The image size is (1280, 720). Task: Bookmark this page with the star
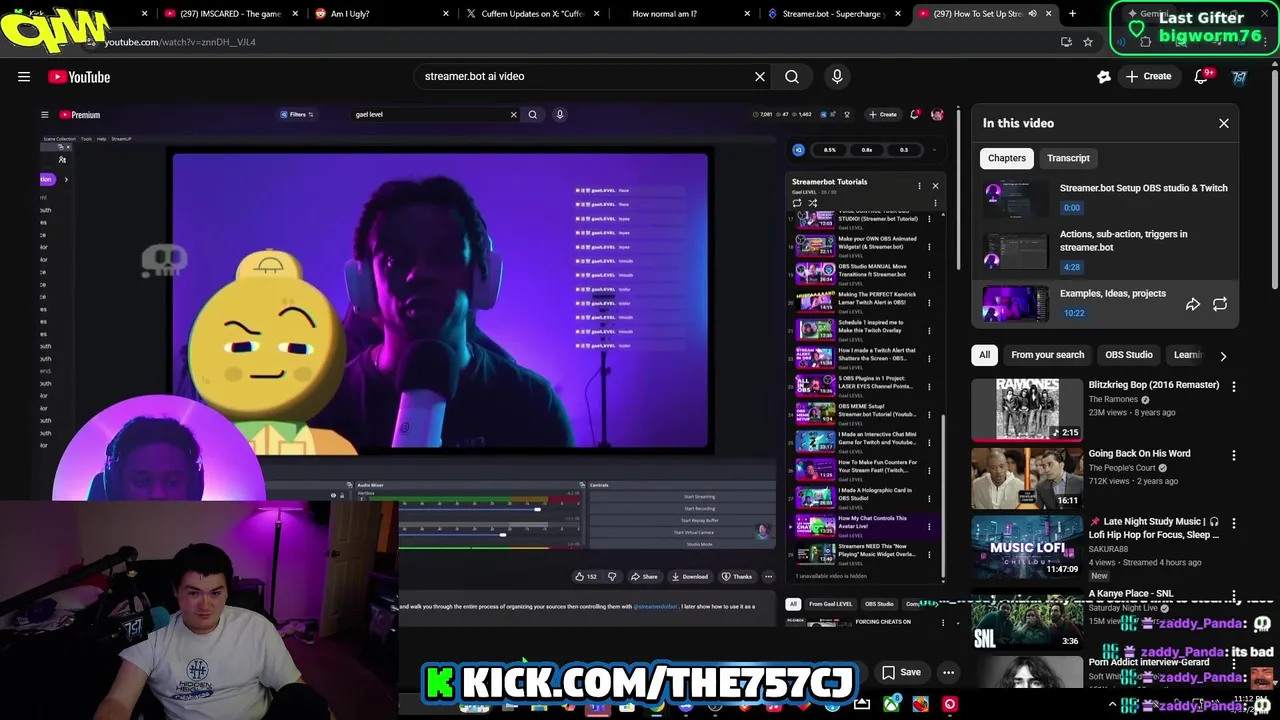pos(1088,42)
